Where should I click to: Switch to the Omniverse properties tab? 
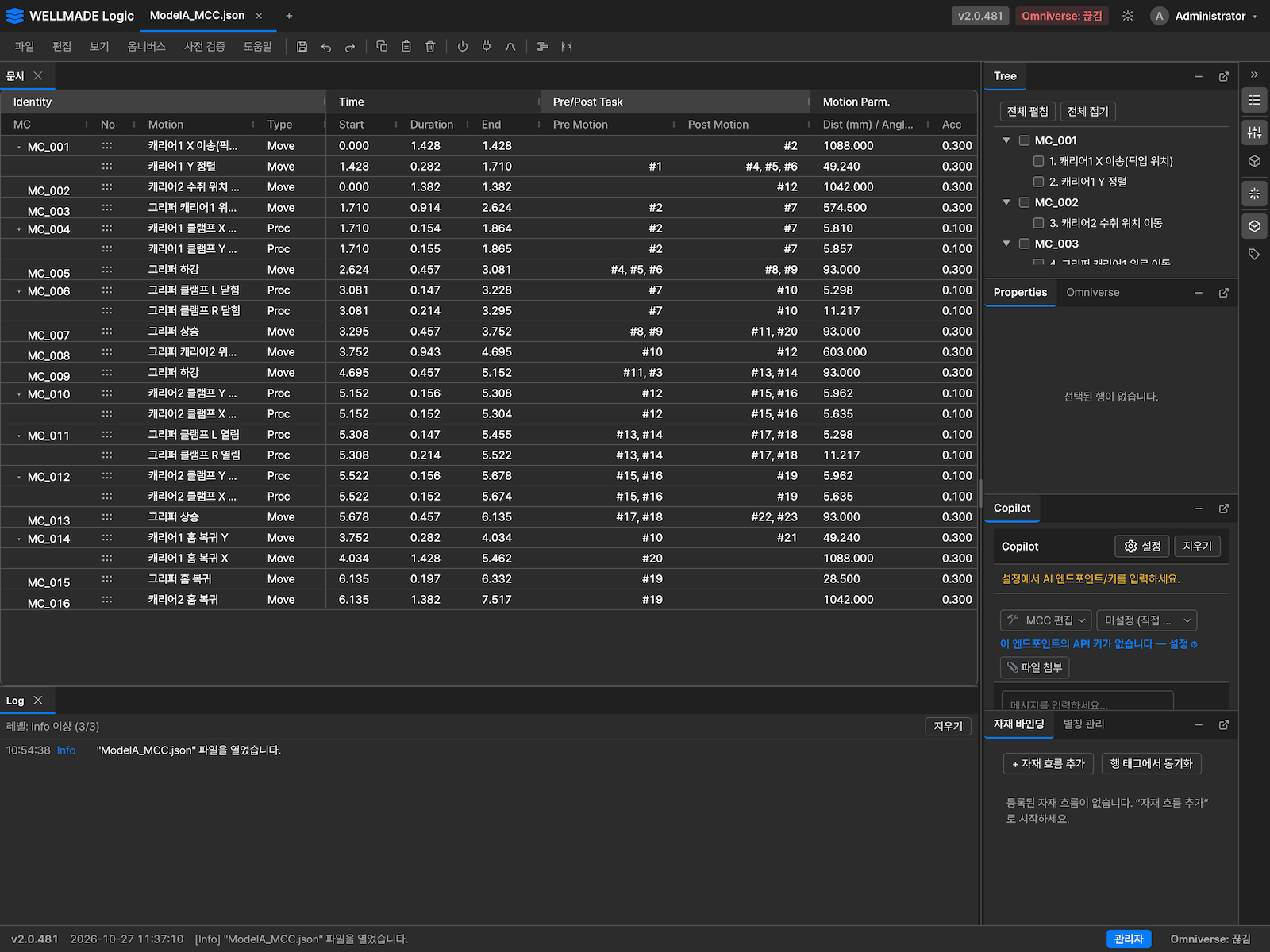pos(1093,292)
